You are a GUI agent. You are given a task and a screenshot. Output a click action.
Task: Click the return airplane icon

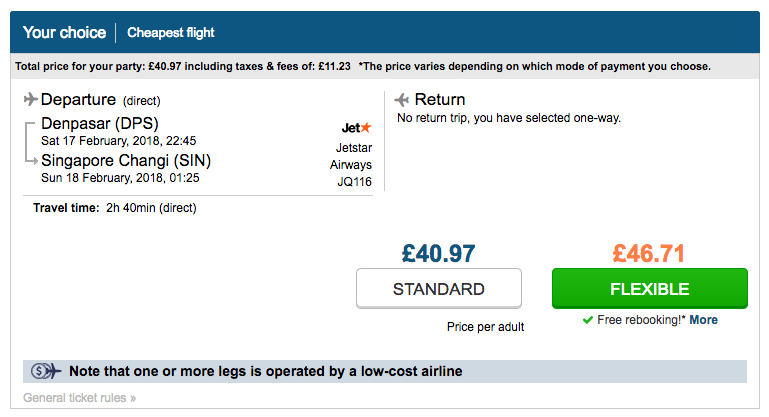[x=402, y=100]
